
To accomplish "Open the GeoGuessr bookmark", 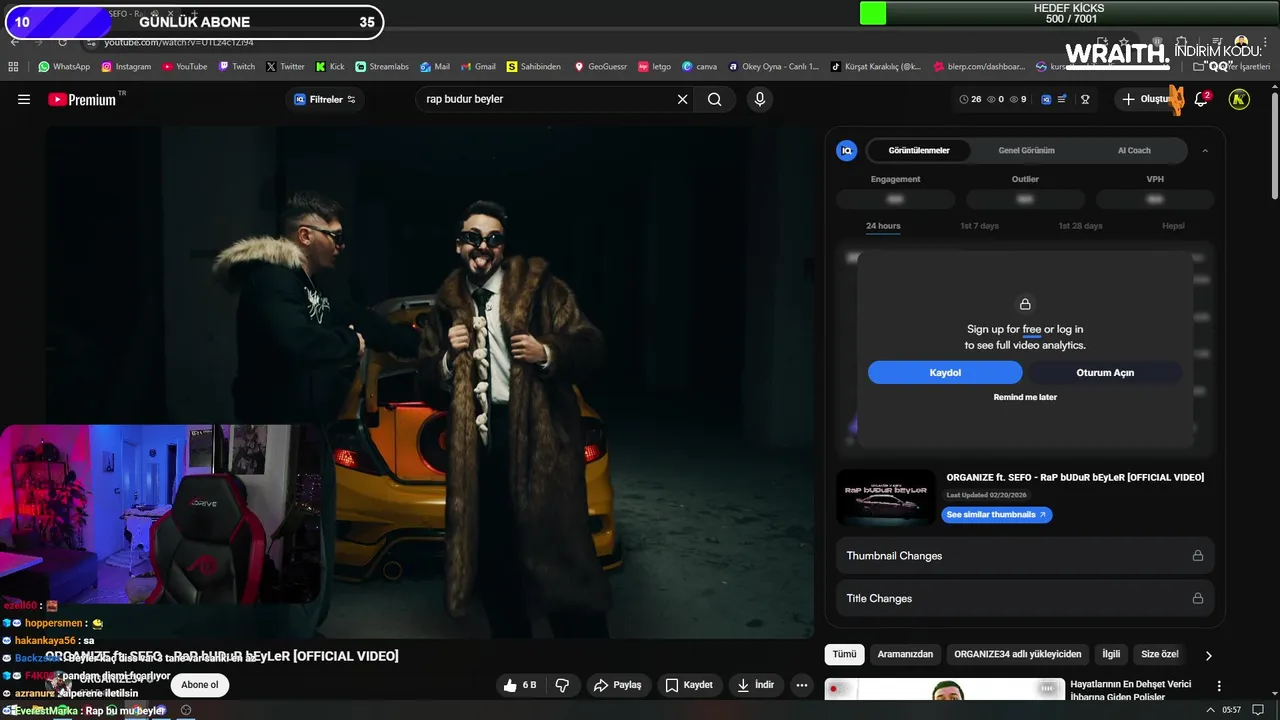I will point(601,67).
